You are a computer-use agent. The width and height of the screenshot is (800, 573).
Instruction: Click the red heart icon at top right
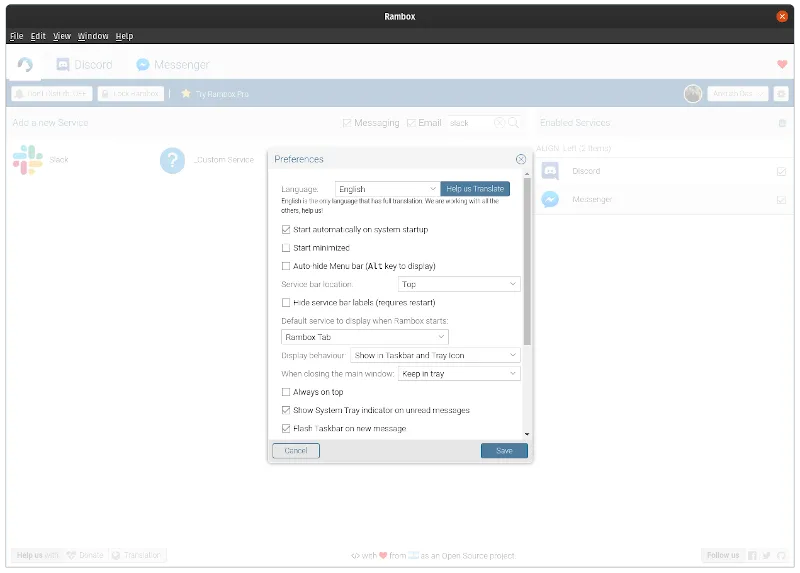click(x=782, y=65)
